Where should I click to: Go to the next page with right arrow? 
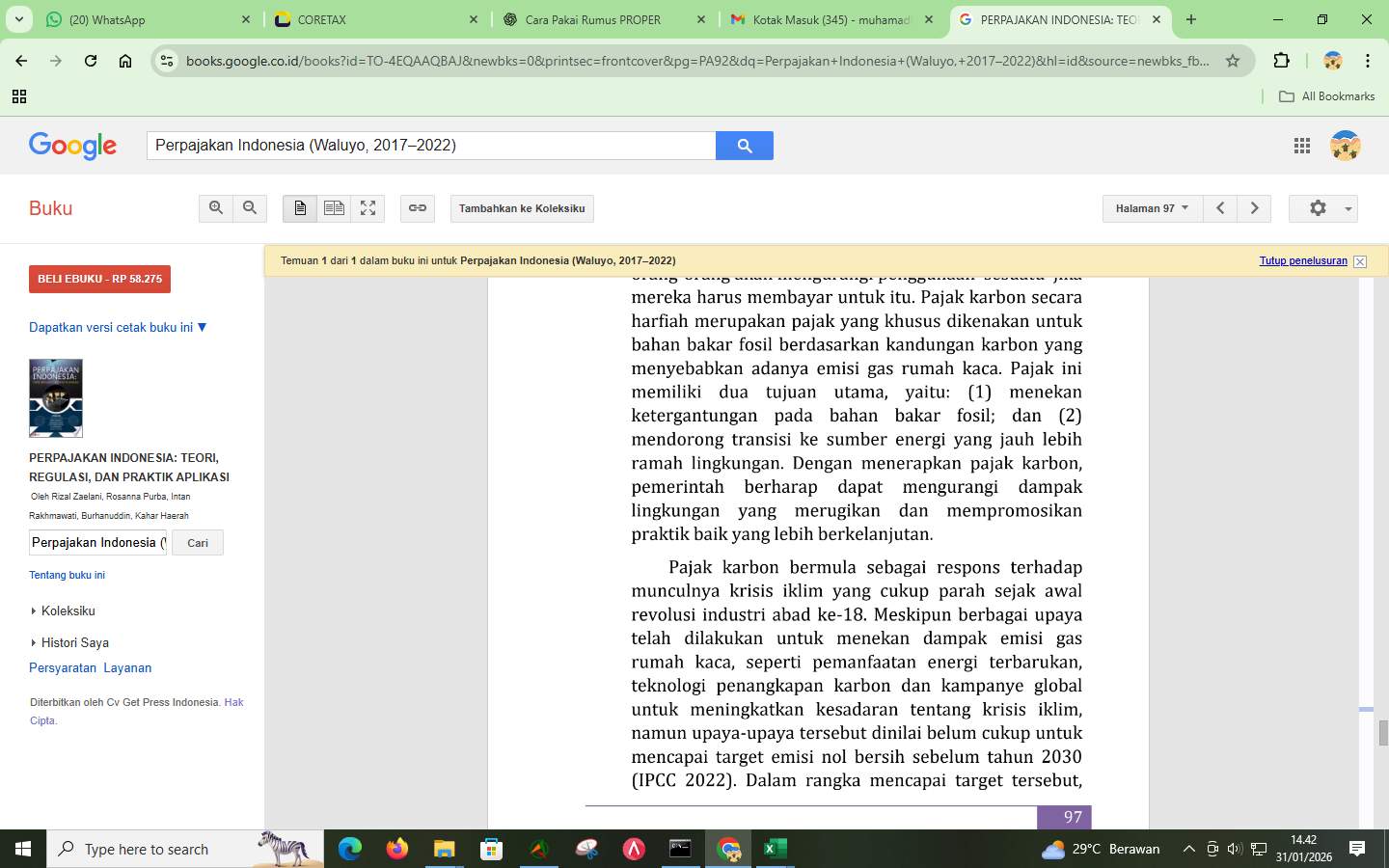[x=1255, y=208]
